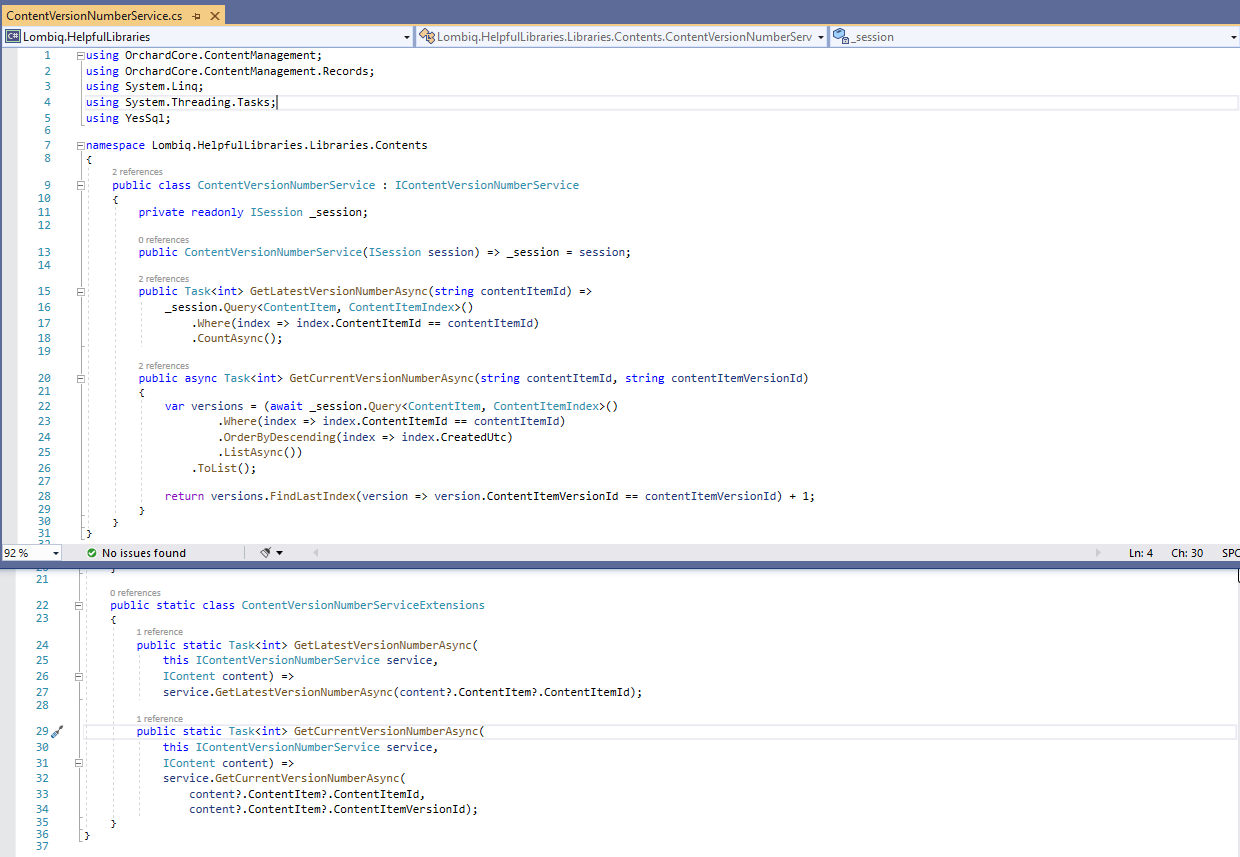Click the No issues found status text
1240x857 pixels.
coord(144,553)
